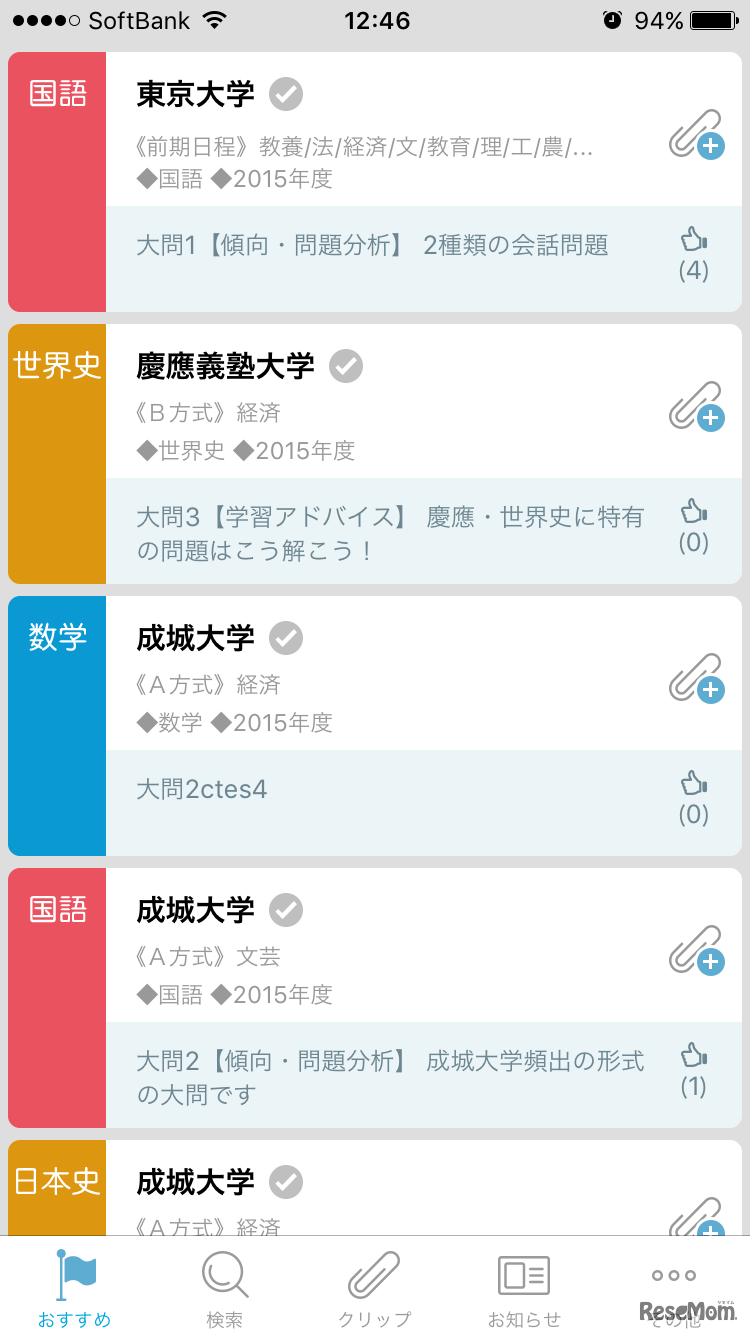Switch to the クリップ tab
750x1334 pixels.
coord(374,1288)
